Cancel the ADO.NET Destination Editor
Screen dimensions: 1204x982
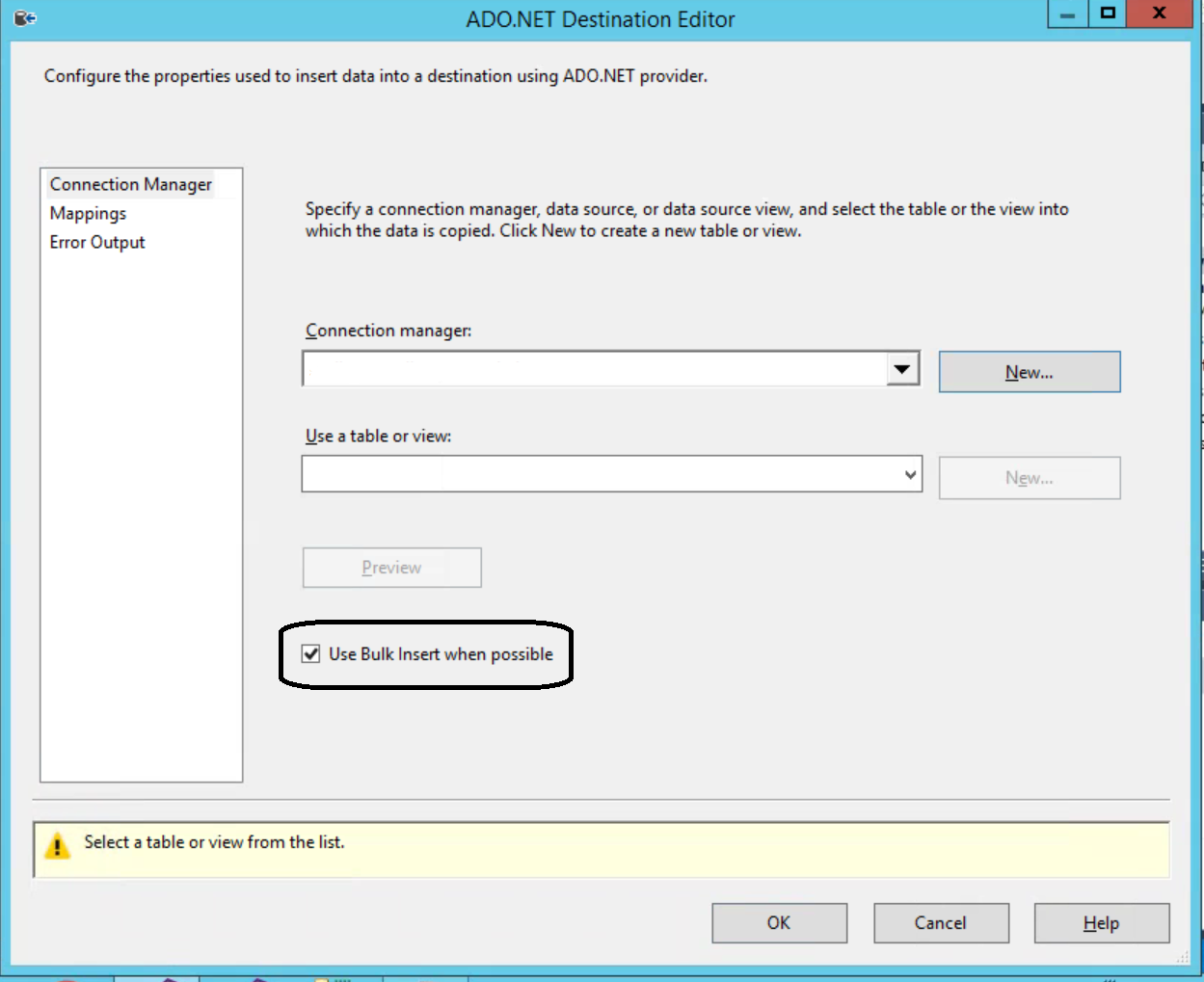(x=941, y=923)
